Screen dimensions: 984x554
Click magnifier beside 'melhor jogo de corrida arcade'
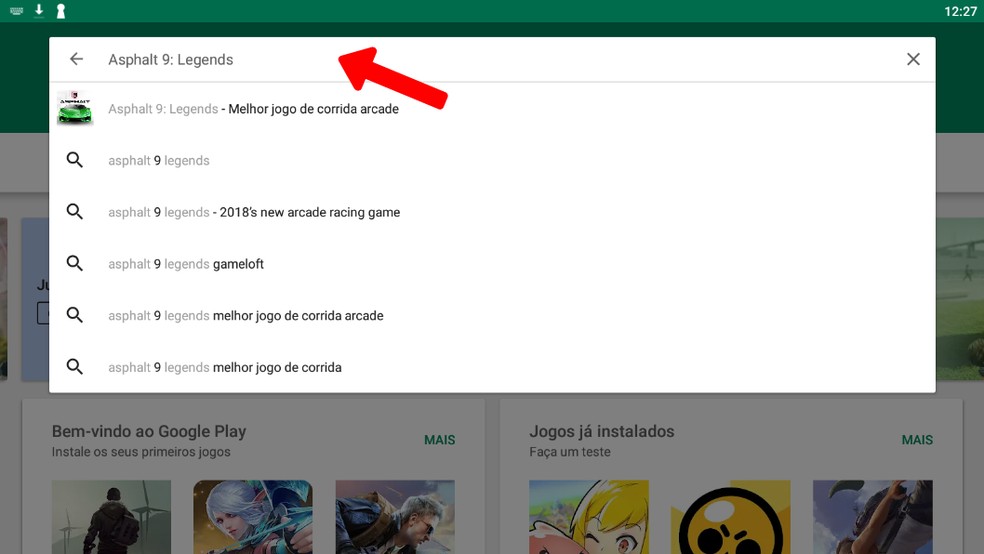click(x=75, y=315)
